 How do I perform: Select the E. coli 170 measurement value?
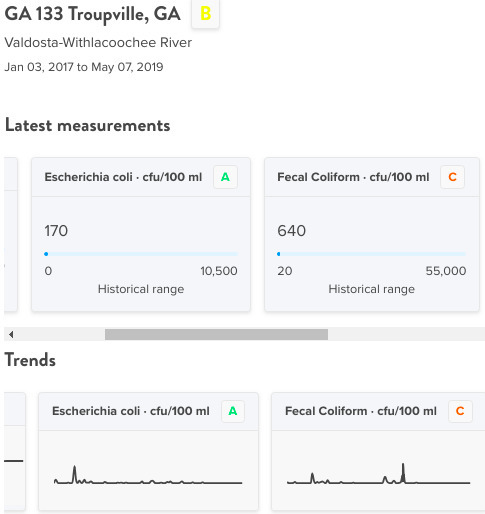pos(56,231)
